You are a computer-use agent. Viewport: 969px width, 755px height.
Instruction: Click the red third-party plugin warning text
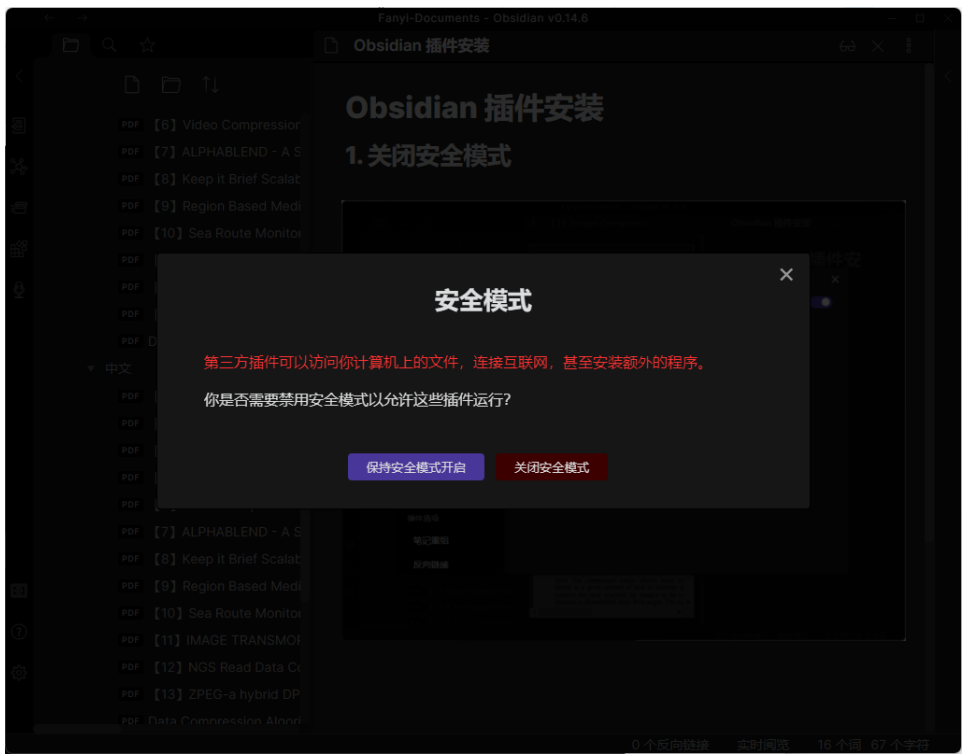click(455, 363)
